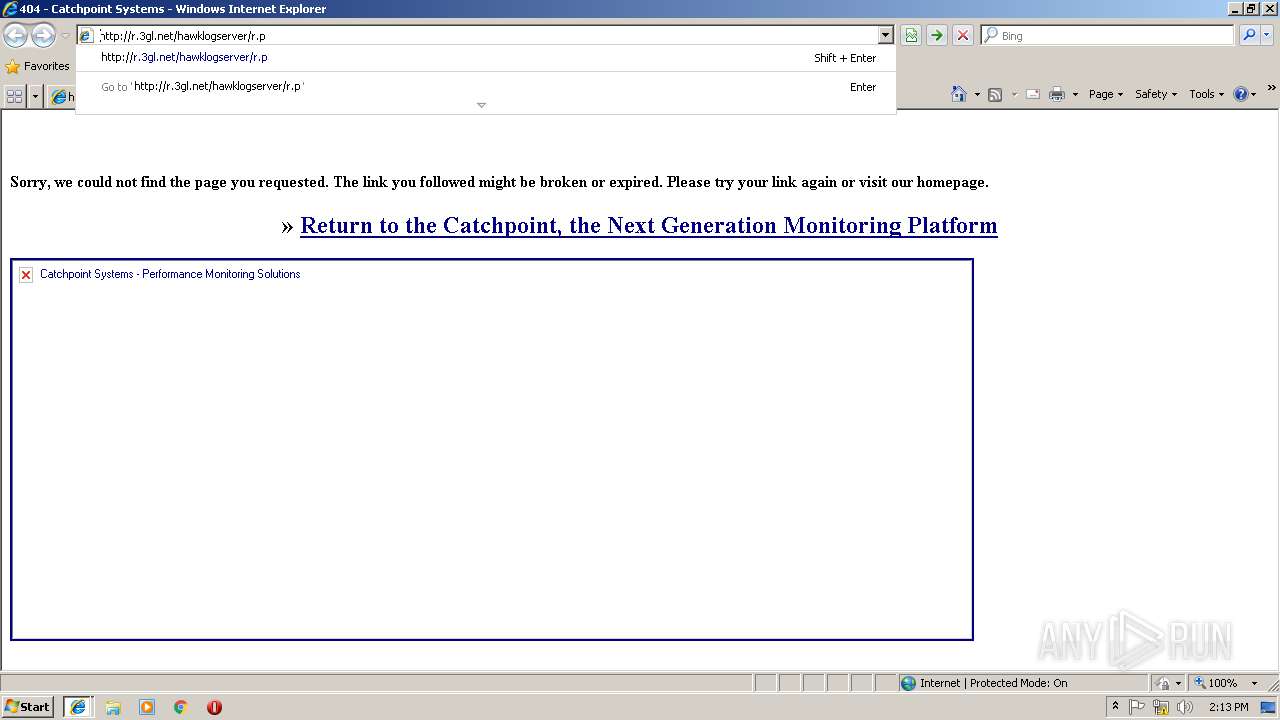Click the green Go arrow button
The image size is (1280, 720).
(x=936, y=36)
